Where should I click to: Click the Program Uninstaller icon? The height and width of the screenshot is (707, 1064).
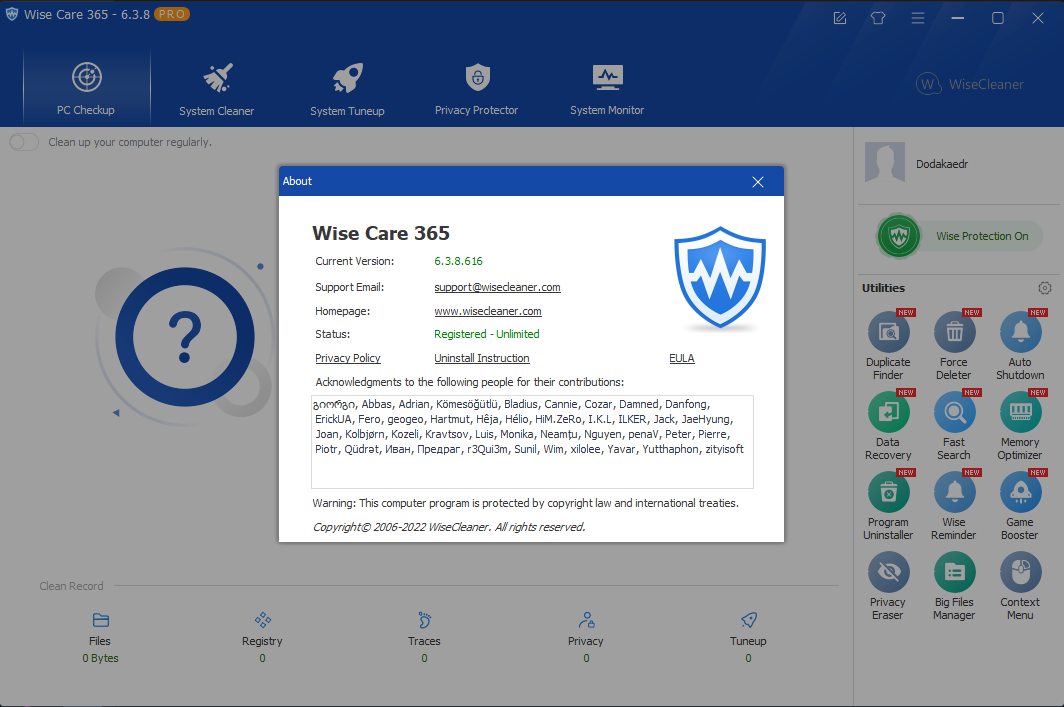pyautogui.click(x=887, y=492)
